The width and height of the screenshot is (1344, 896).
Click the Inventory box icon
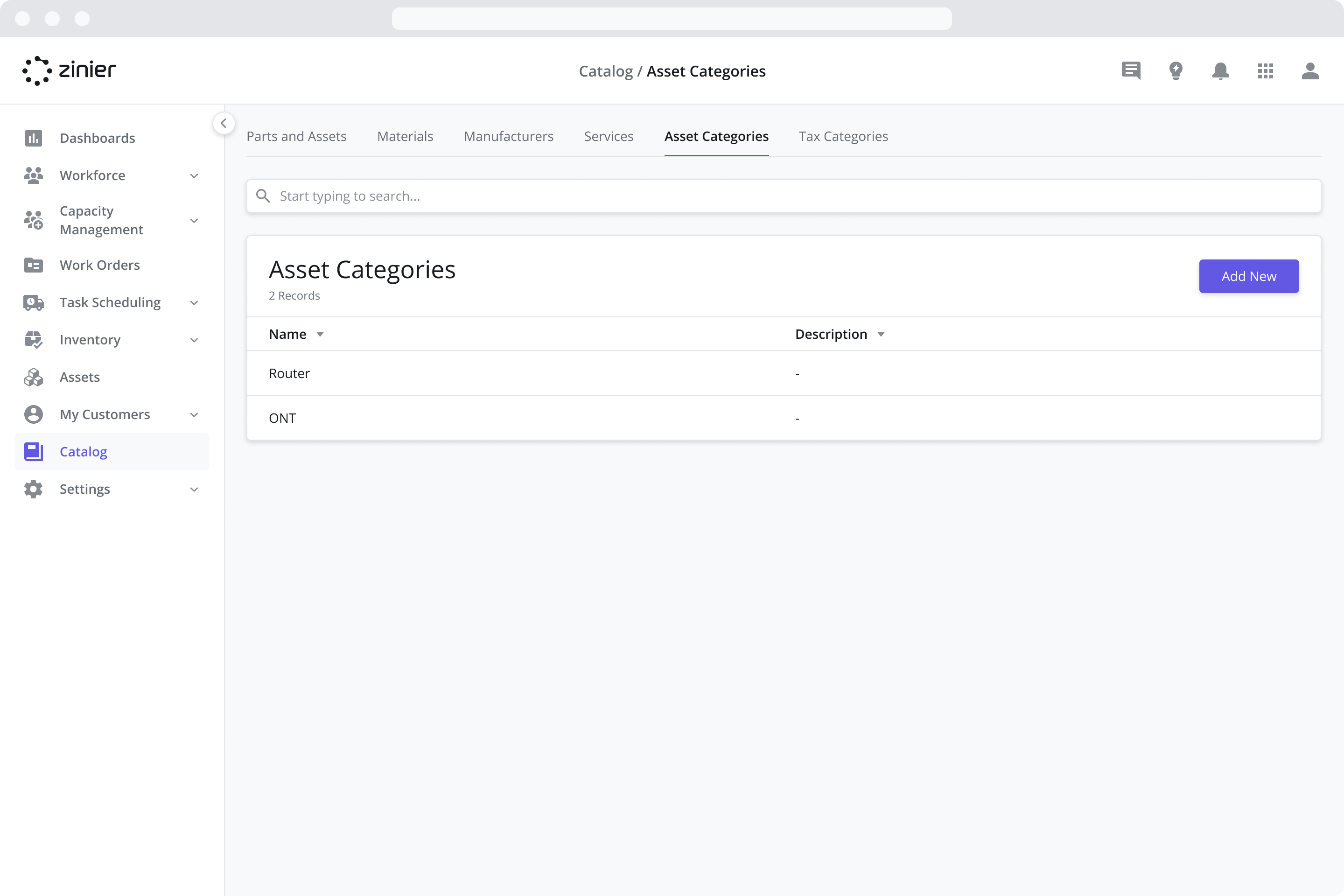coord(34,339)
